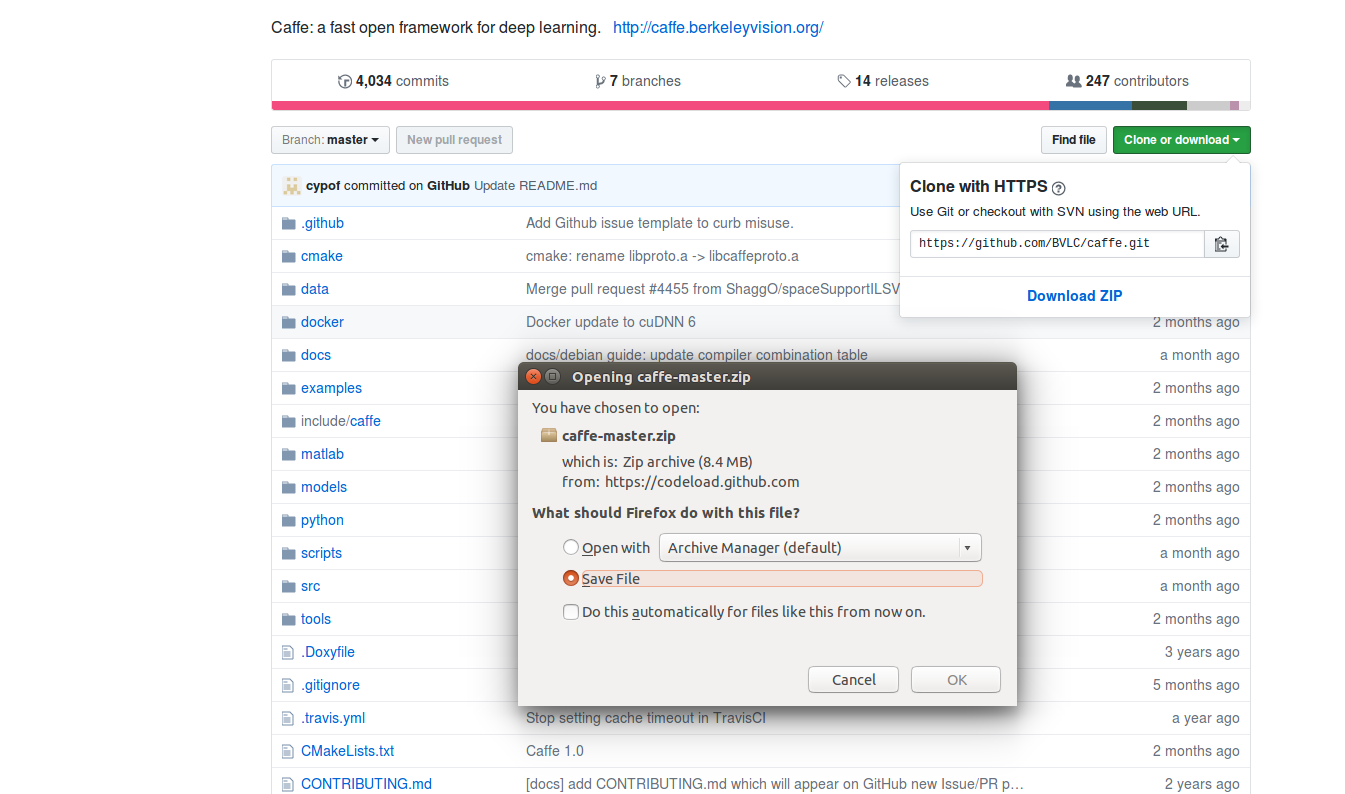Viewport: 1345px width, 794px height.
Task: Open caffe.berkeleyvision.org link
Action: click(718, 28)
